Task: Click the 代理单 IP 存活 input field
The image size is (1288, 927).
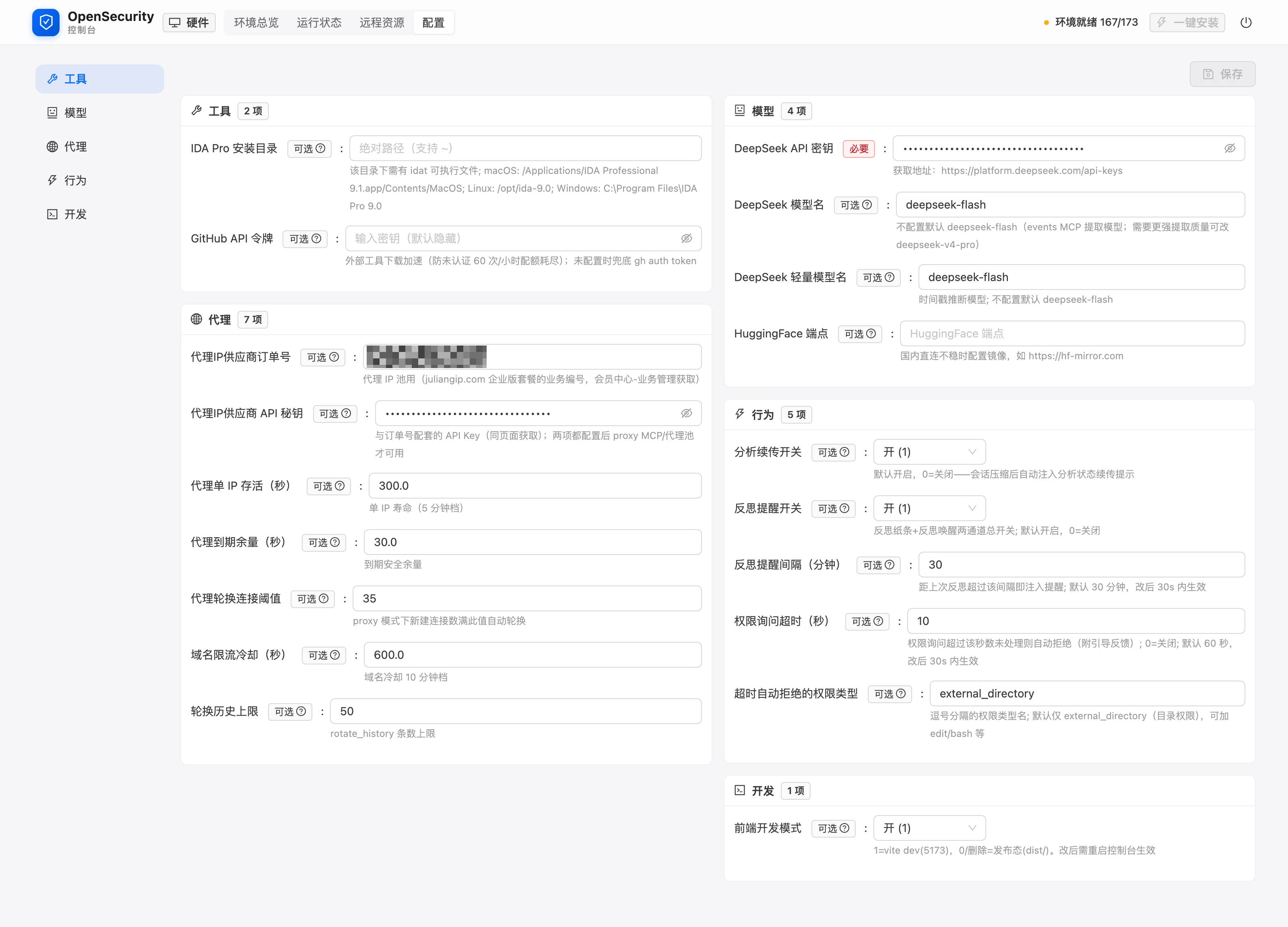Action: 535,486
